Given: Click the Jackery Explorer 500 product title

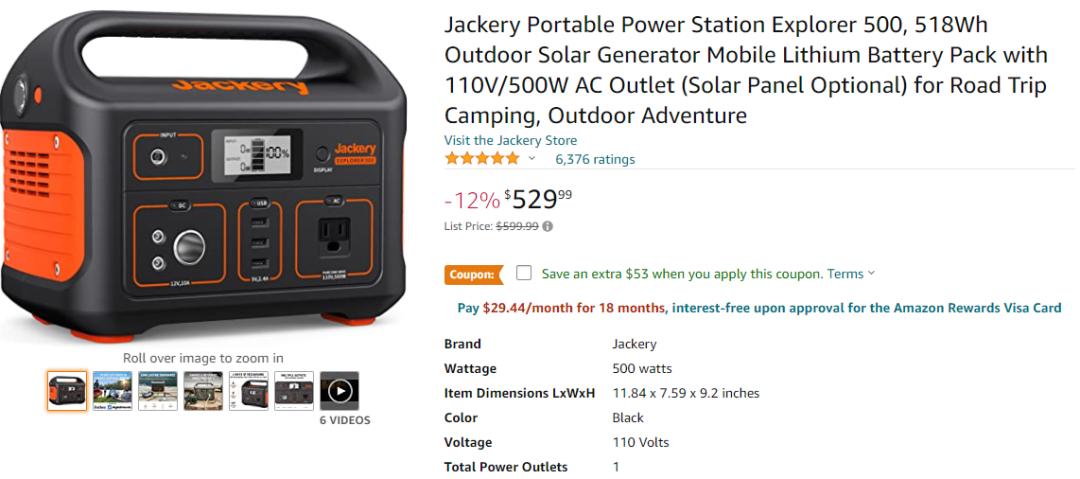Looking at the screenshot, I should (x=745, y=70).
